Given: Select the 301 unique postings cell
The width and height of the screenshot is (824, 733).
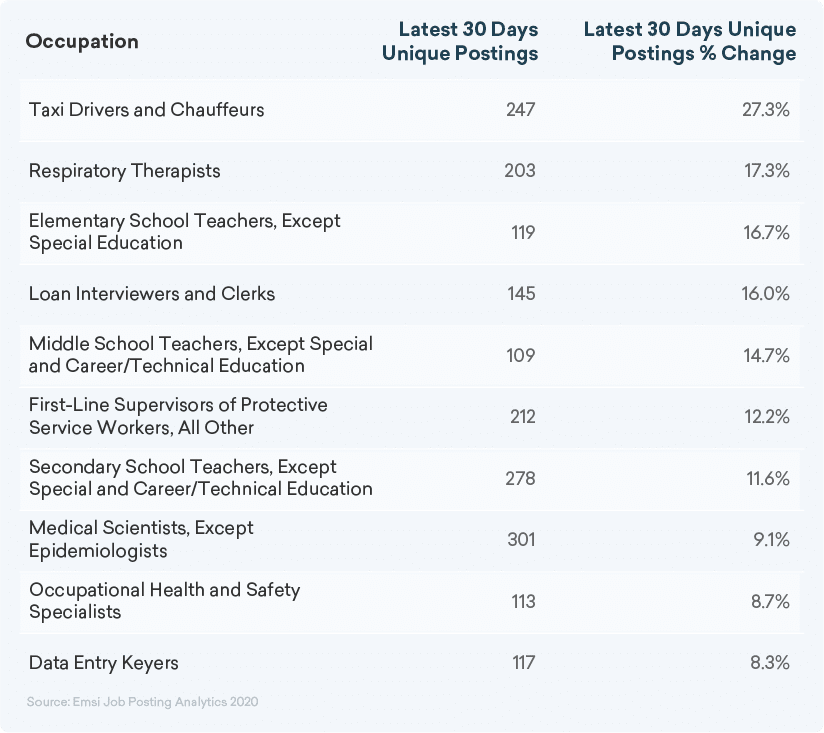Looking at the screenshot, I should point(520,540).
